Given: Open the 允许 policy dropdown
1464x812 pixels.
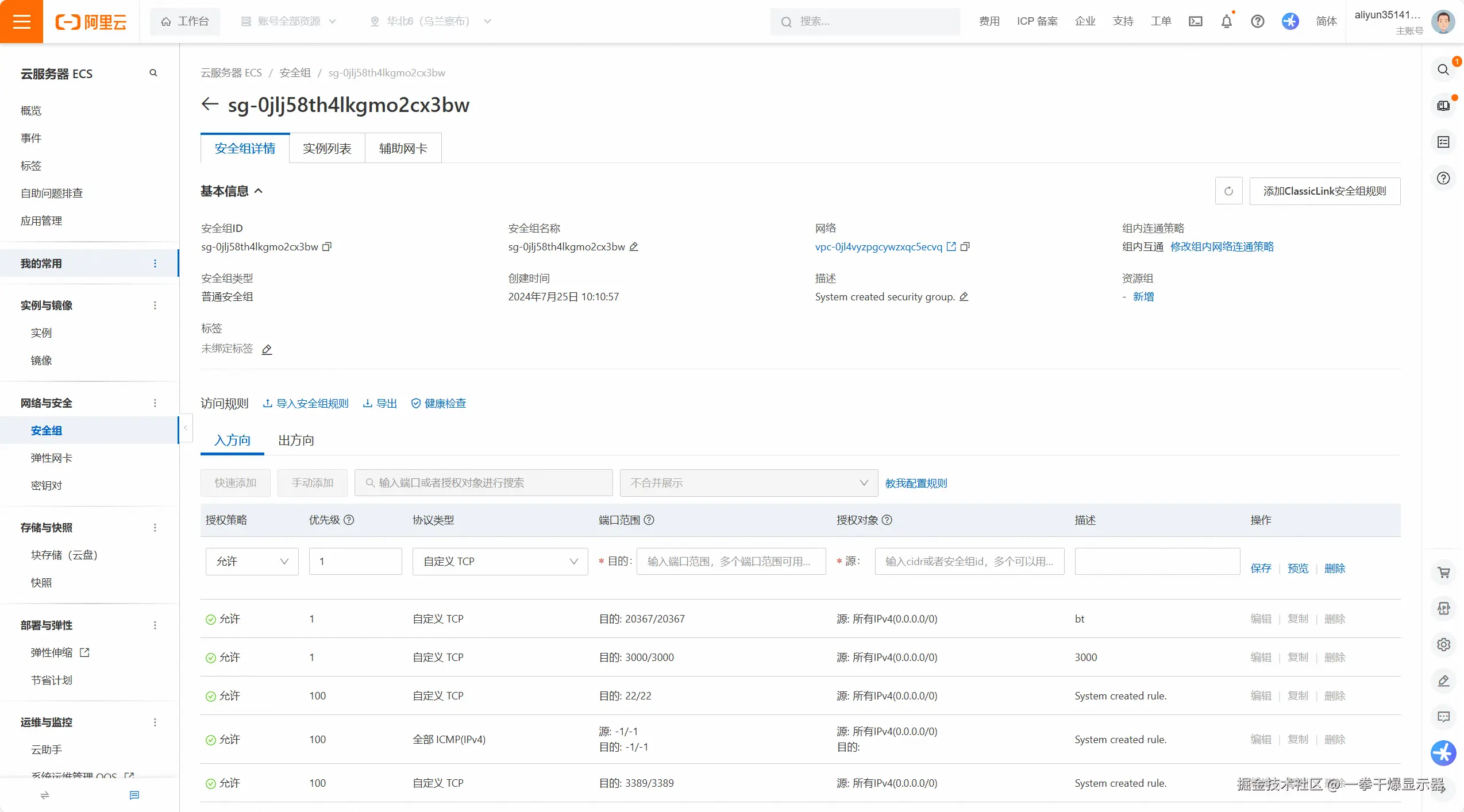Looking at the screenshot, I should [x=252, y=562].
